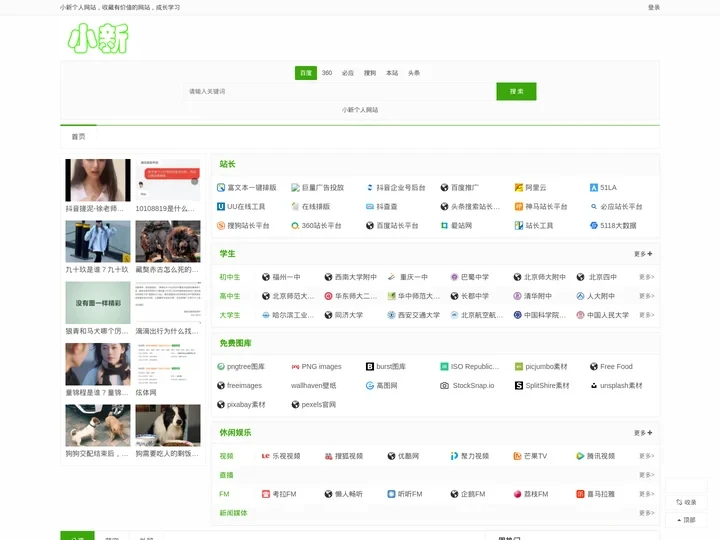Open the 同济大学 link
Screen dimensions: 720x540
349,315
